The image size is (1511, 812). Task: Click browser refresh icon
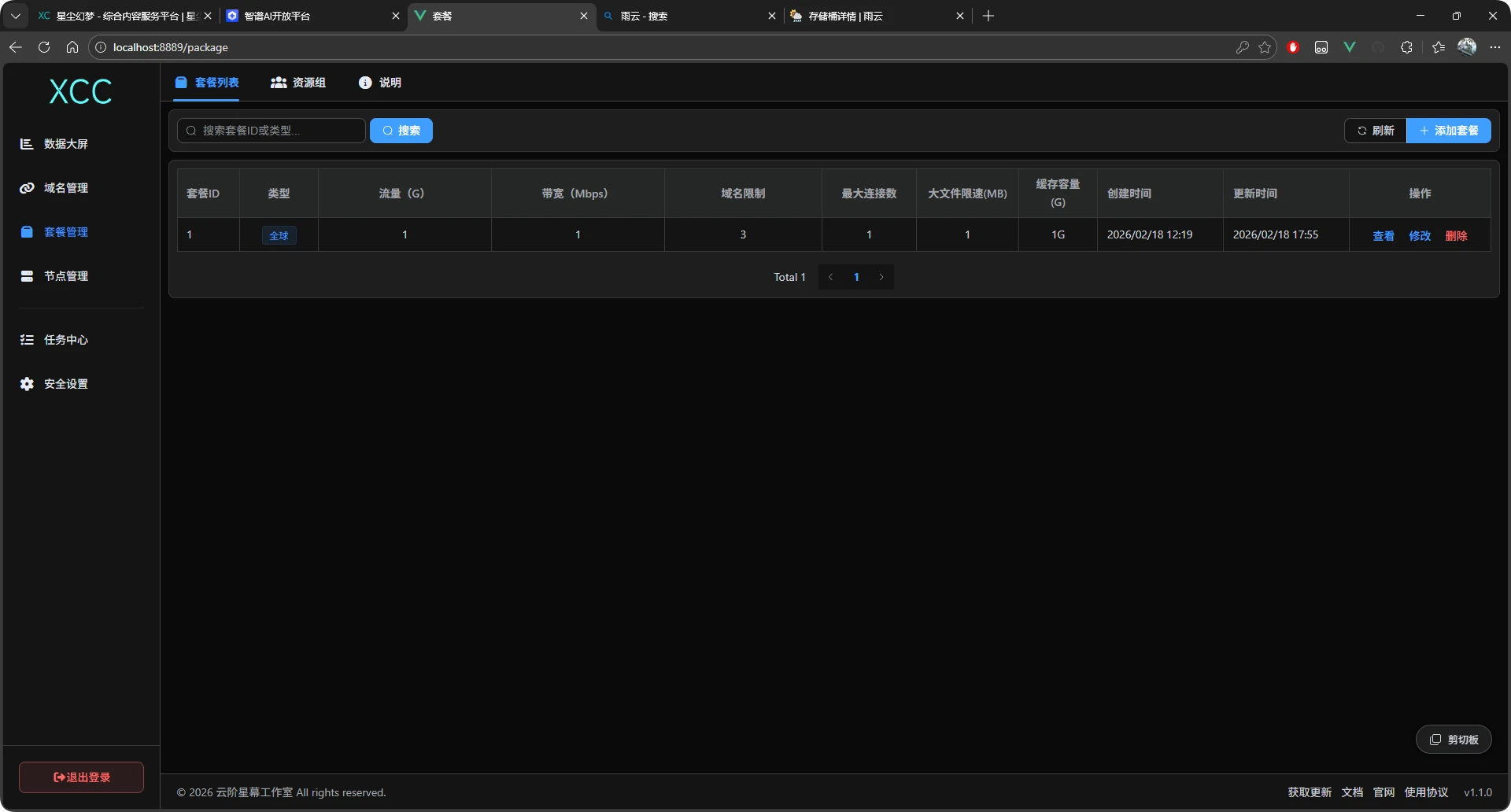[44, 47]
